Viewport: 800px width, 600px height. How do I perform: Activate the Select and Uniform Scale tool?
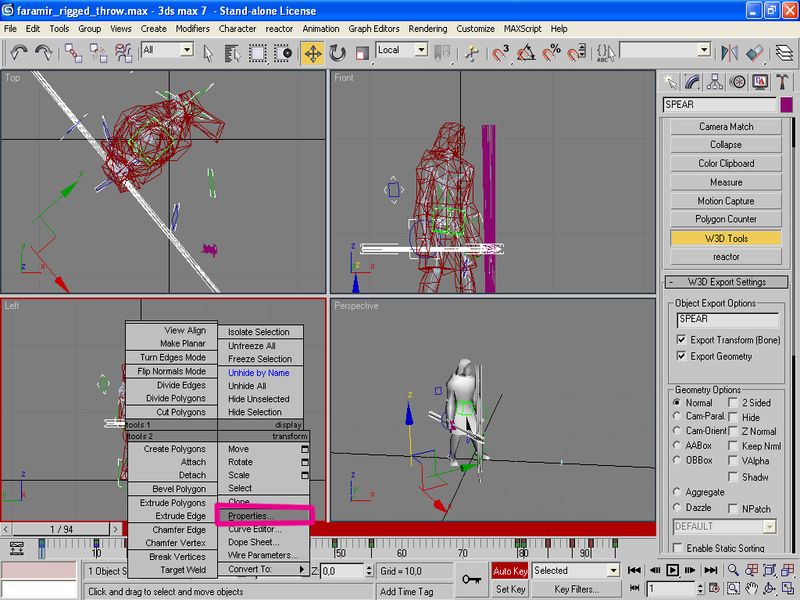[x=362, y=53]
